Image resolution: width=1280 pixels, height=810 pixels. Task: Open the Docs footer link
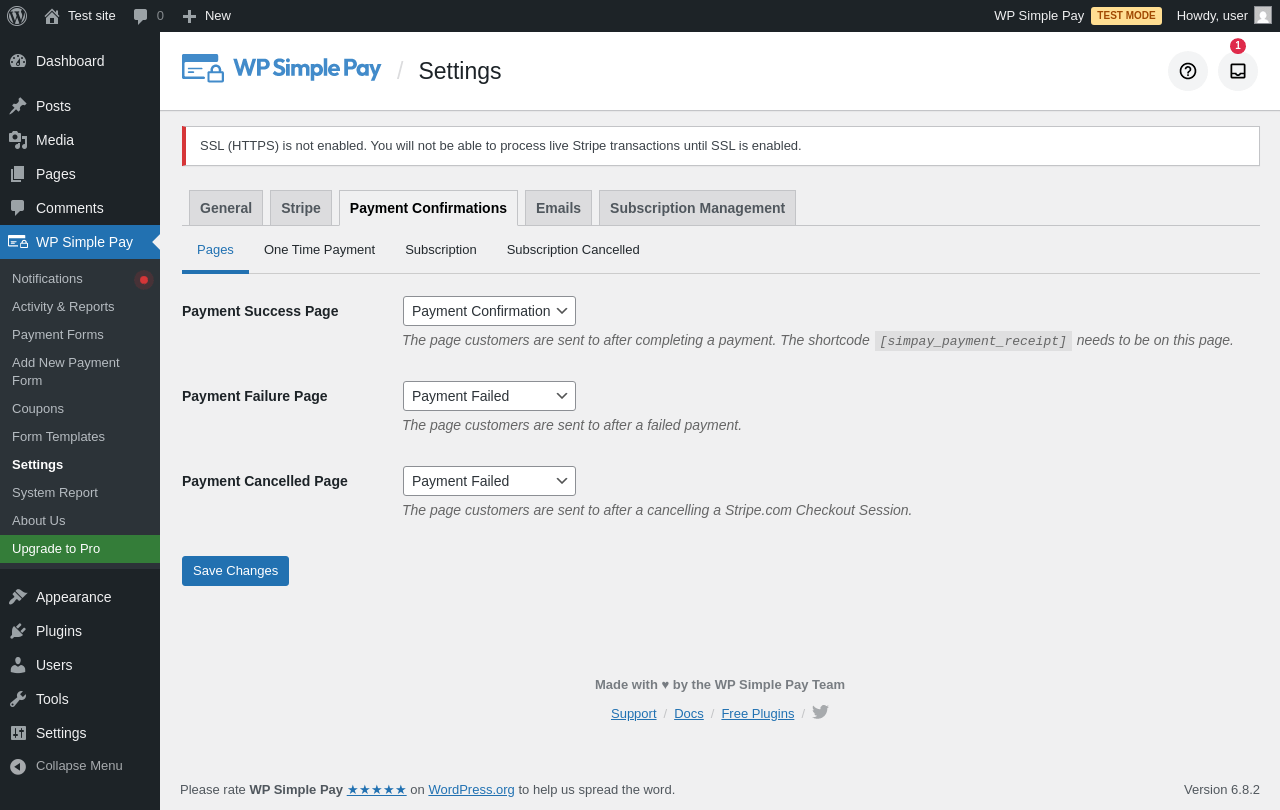pos(689,713)
